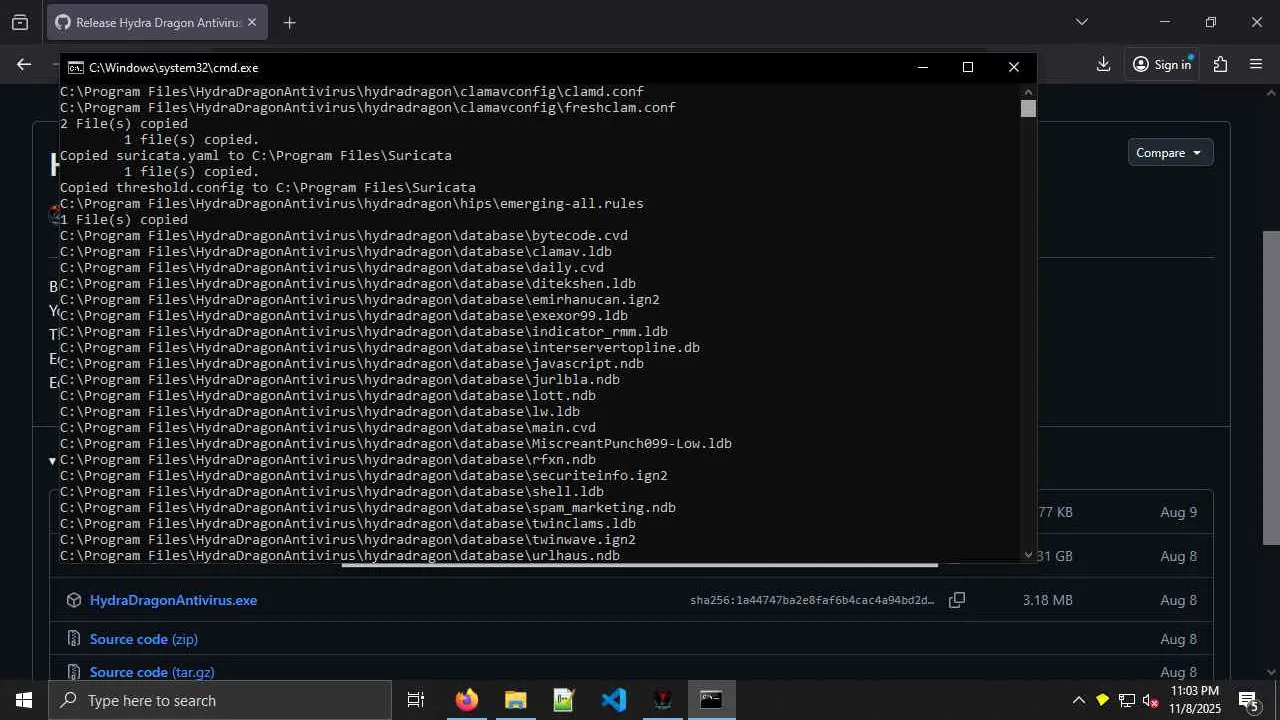
Task: Select the Release Hydra Dragon Antivirus tab
Action: point(157,22)
